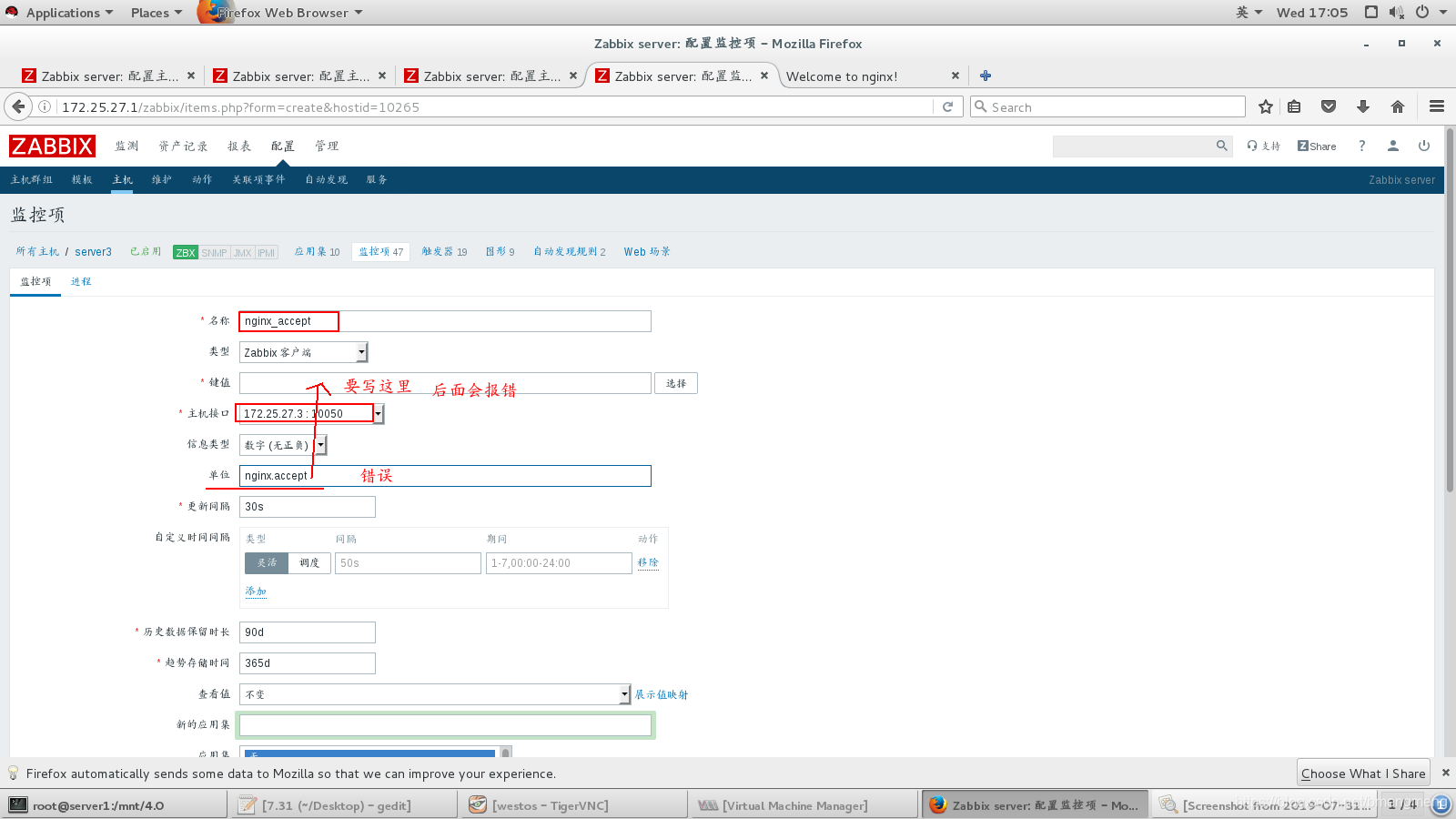
Task: Click the 展示值映射 link
Action: click(662, 694)
